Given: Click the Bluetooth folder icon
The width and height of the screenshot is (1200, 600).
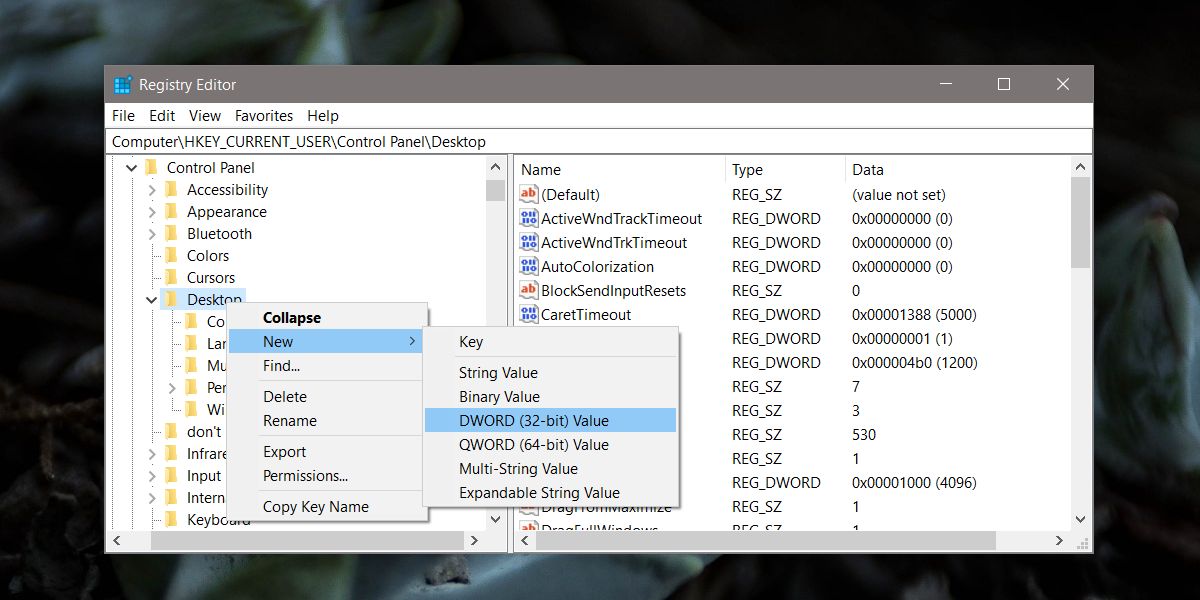Looking at the screenshot, I should tap(171, 233).
